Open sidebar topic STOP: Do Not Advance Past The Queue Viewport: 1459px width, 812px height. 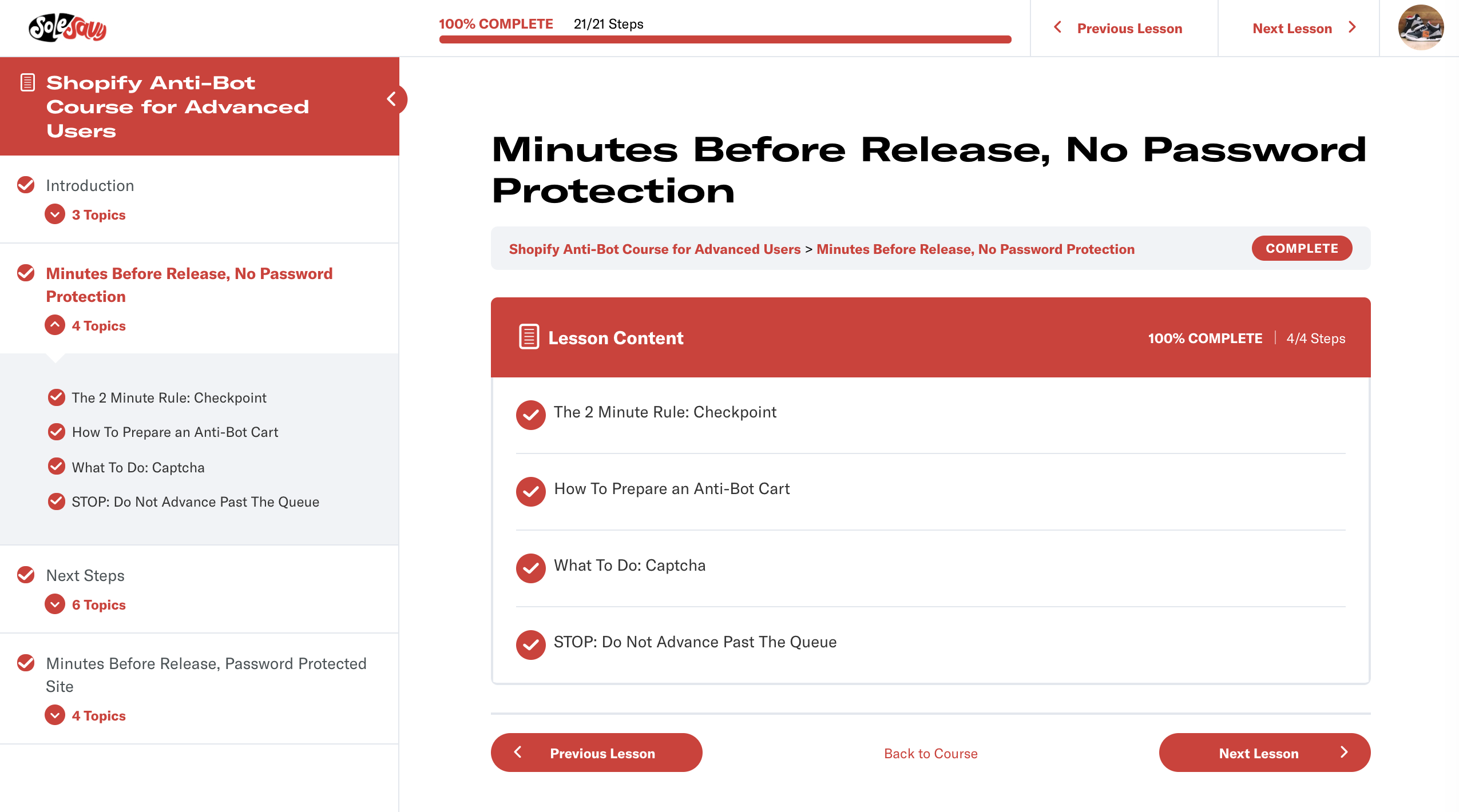[x=195, y=501]
